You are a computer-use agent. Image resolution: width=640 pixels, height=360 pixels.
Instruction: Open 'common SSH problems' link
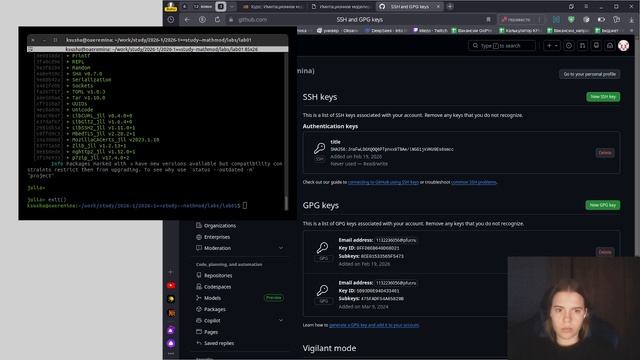pos(473,182)
